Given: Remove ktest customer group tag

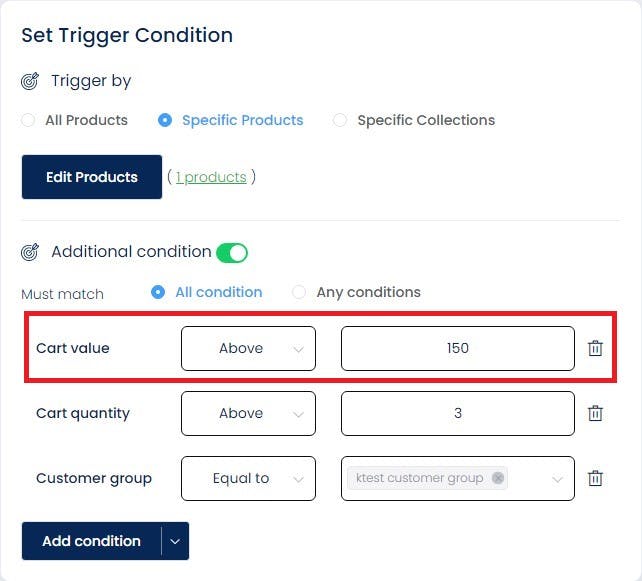Looking at the screenshot, I should 498,478.
